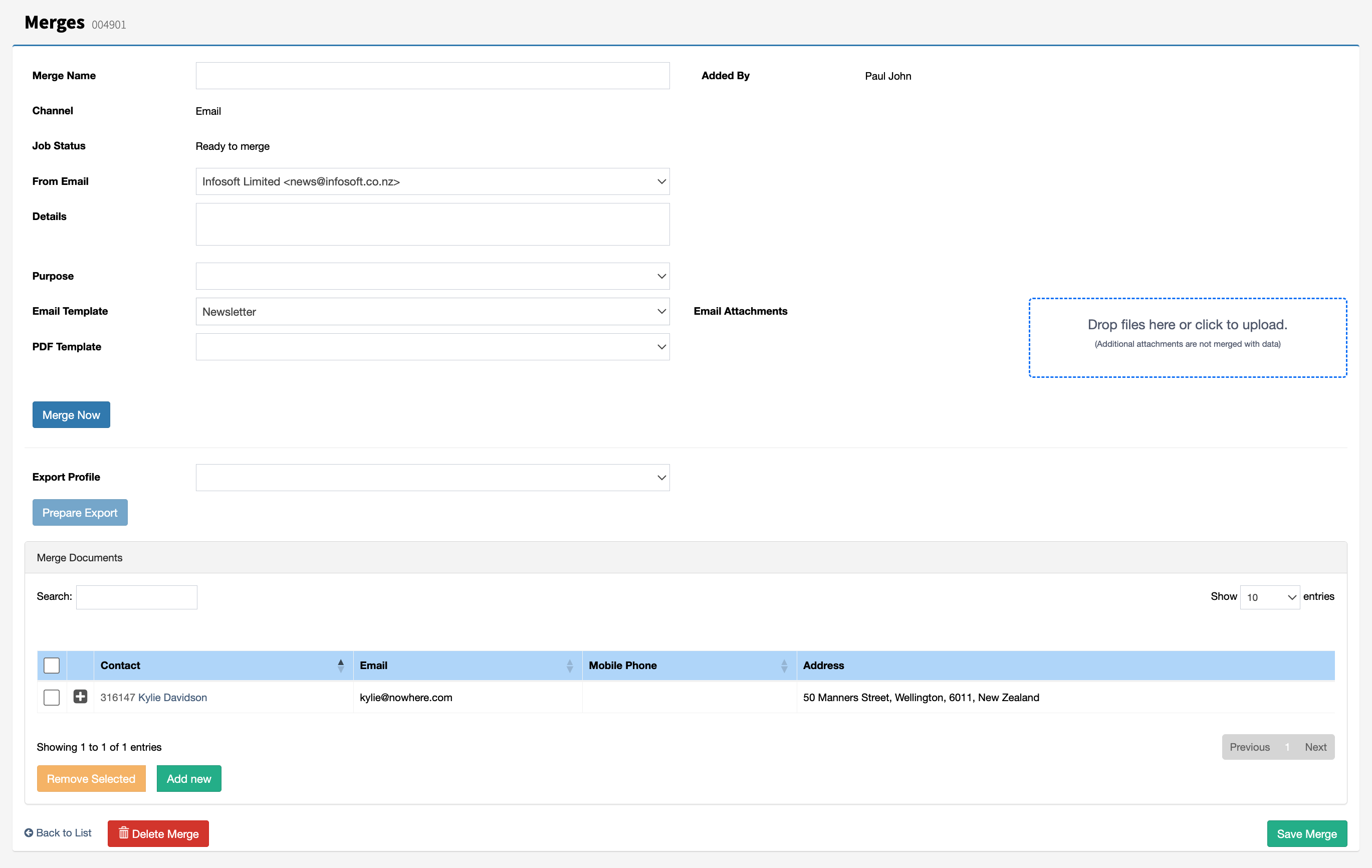Click the Prepare Export button

pos(80,512)
